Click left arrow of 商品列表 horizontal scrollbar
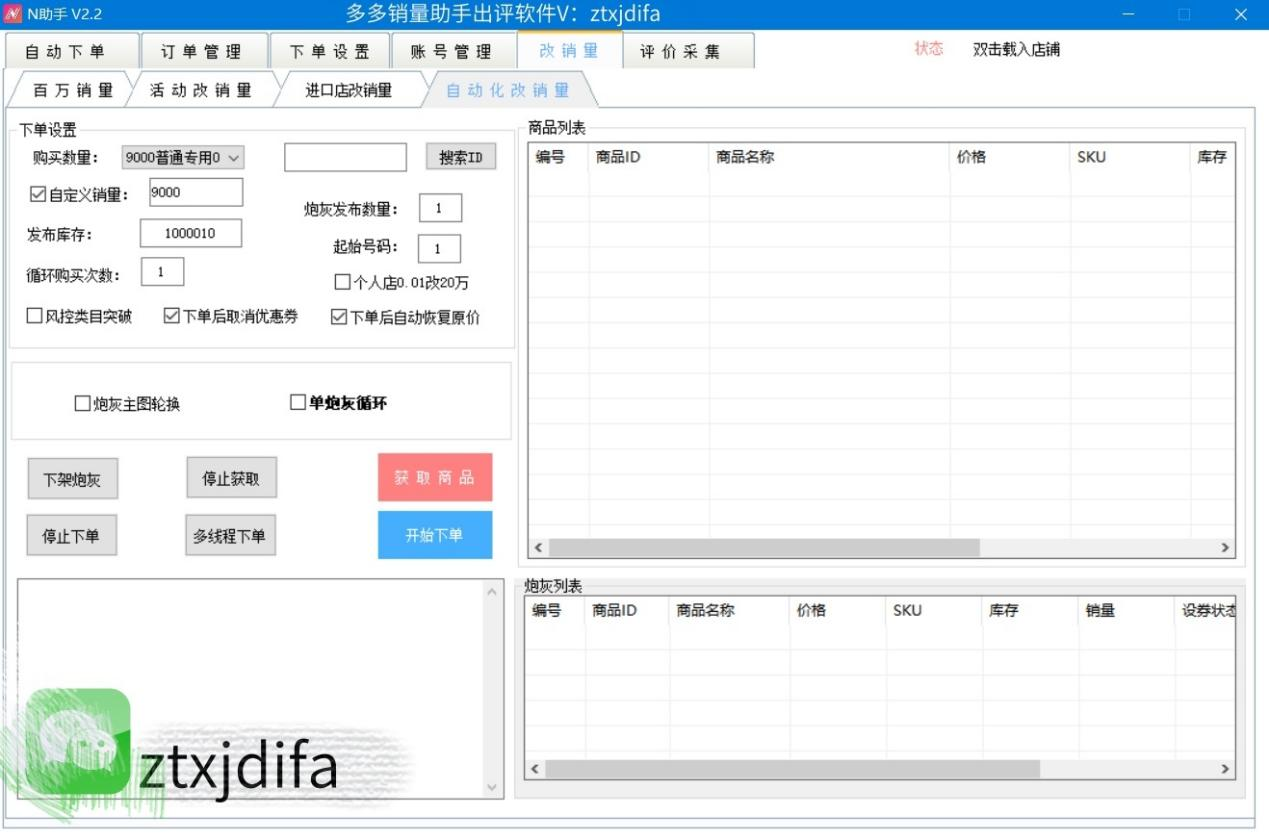This screenshot has width=1269, height=840. click(x=538, y=548)
